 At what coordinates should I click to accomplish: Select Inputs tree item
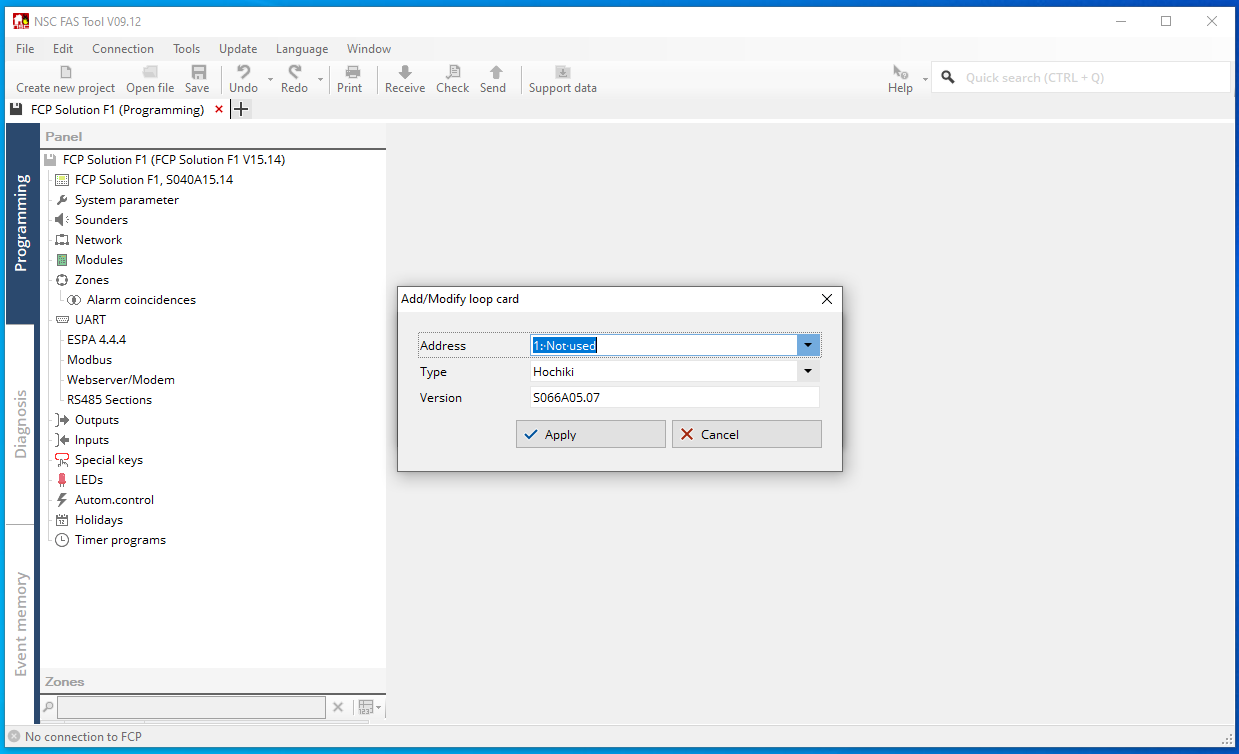tap(92, 439)
